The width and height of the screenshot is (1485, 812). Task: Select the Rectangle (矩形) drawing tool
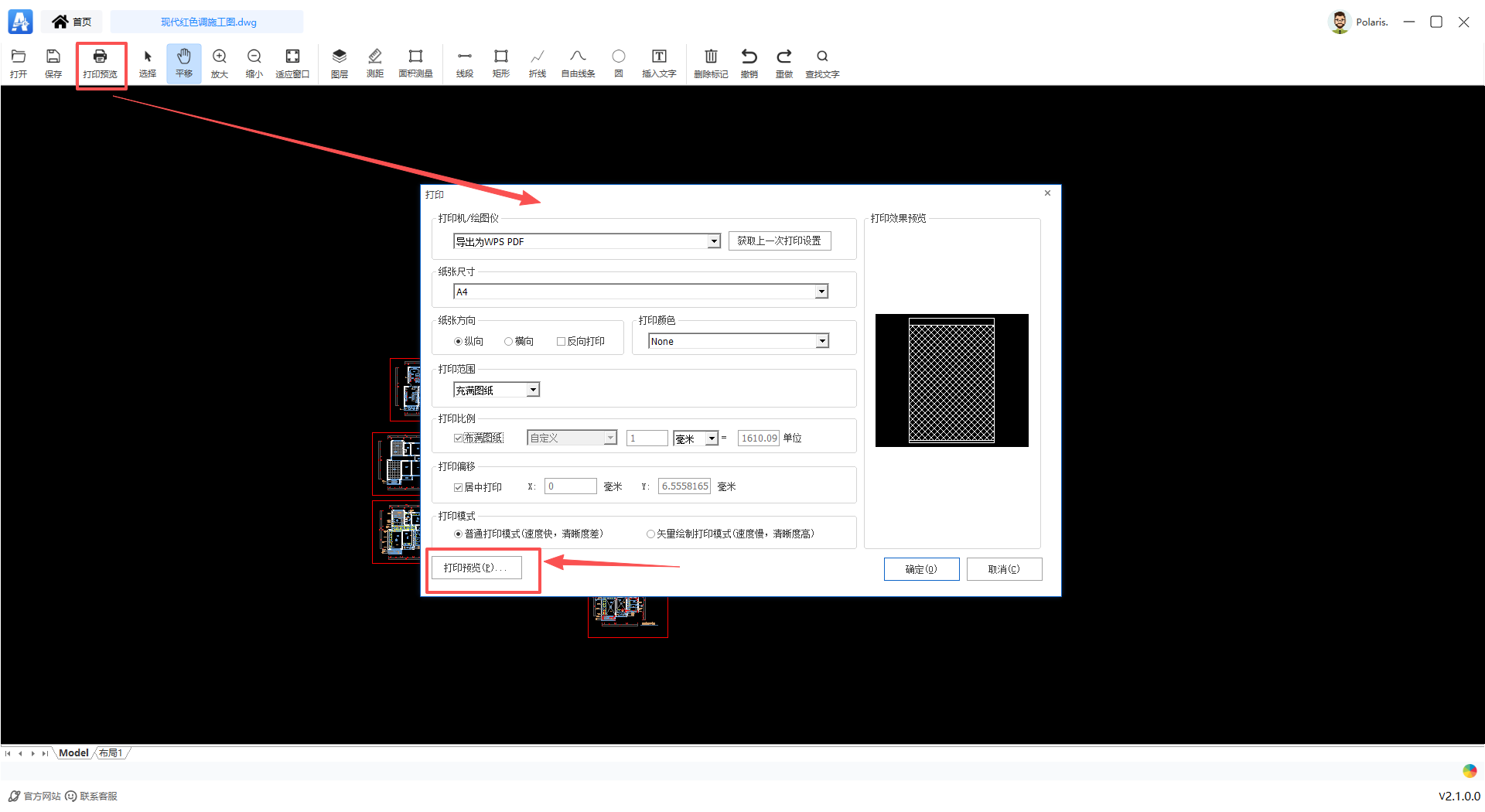pyautogui.click(x=500, y=63)
